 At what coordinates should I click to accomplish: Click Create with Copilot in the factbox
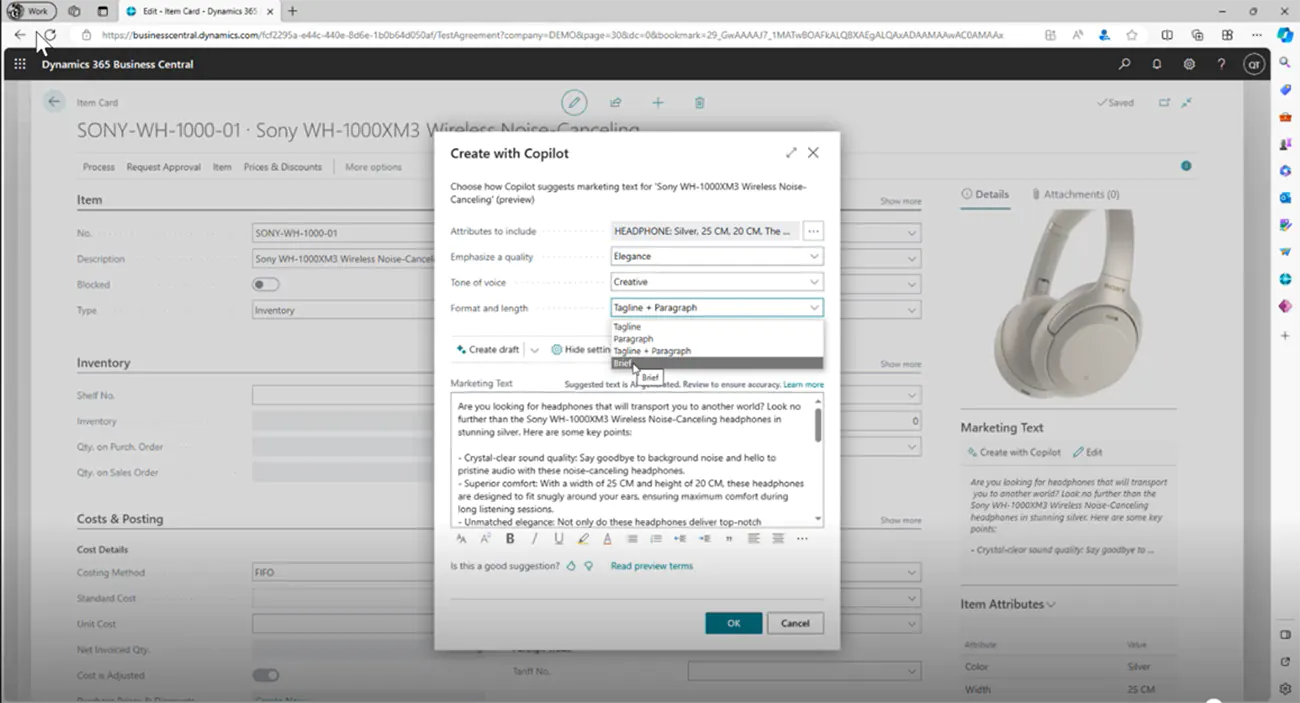(1014, 452)
